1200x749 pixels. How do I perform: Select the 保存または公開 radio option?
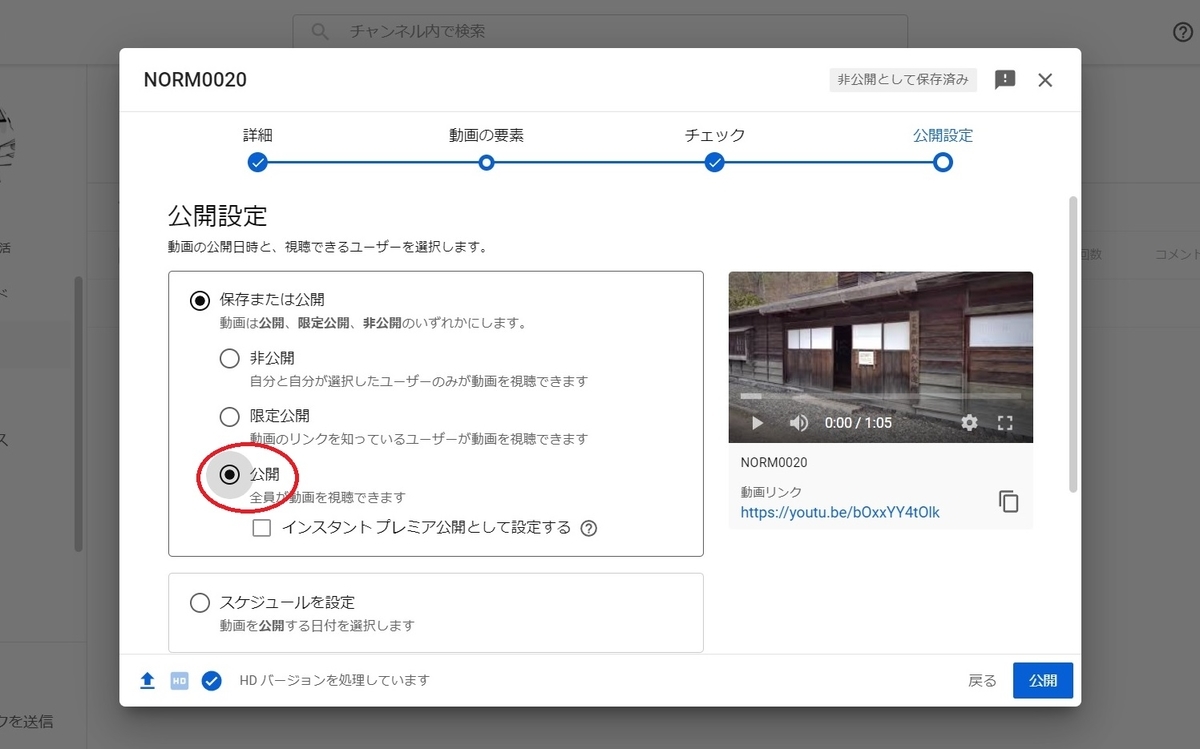click(x=200, y=299)
